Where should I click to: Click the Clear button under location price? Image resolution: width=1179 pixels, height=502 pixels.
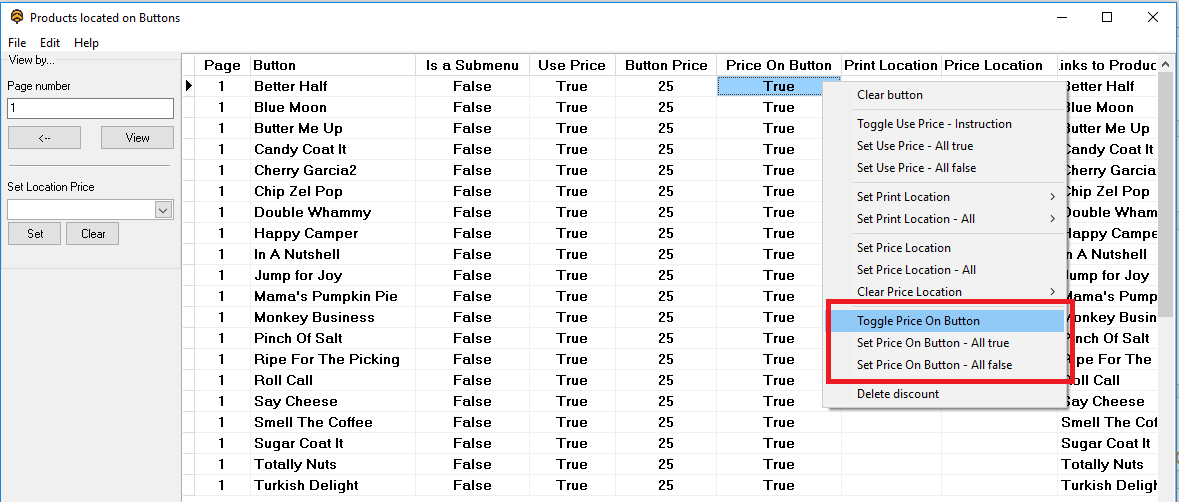pyautogui.click(x=93, y=234)
